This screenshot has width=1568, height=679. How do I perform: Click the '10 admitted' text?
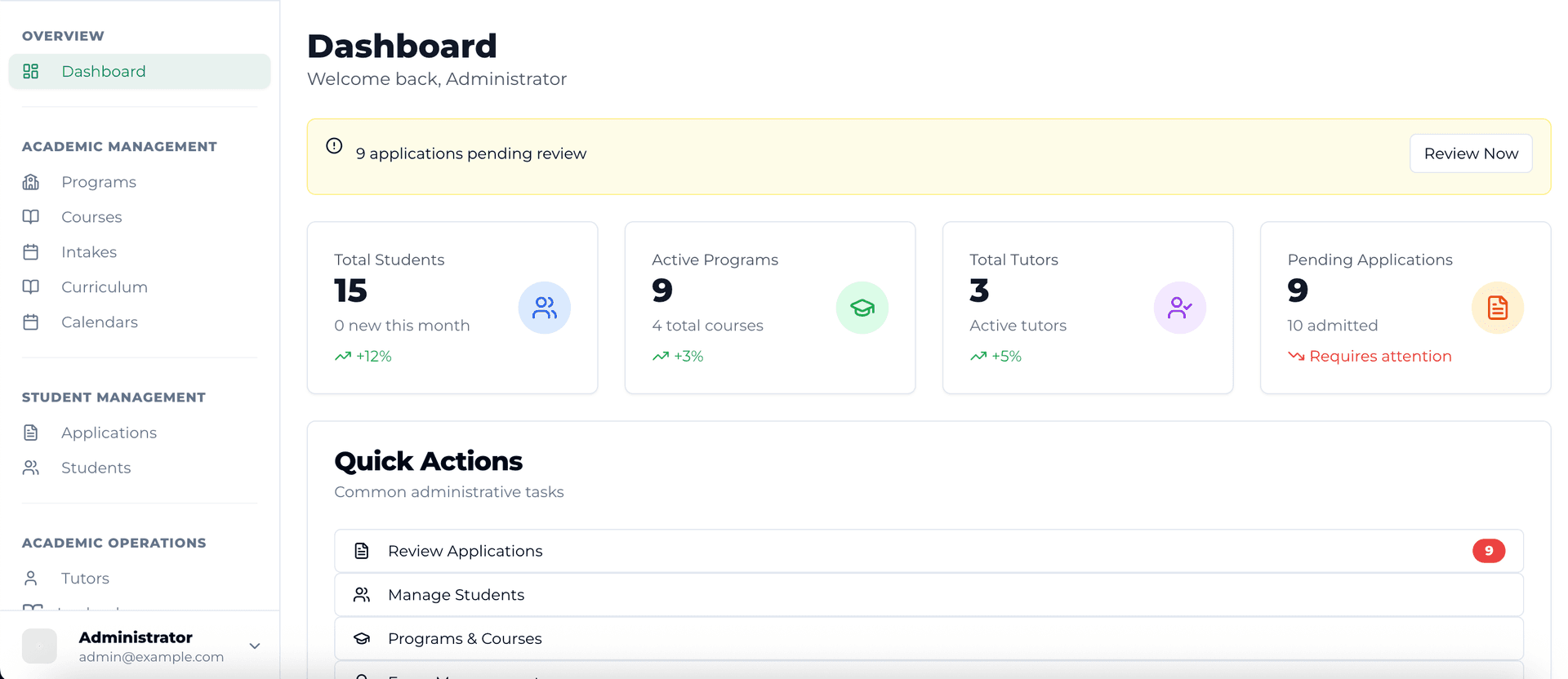[1332, 326]
